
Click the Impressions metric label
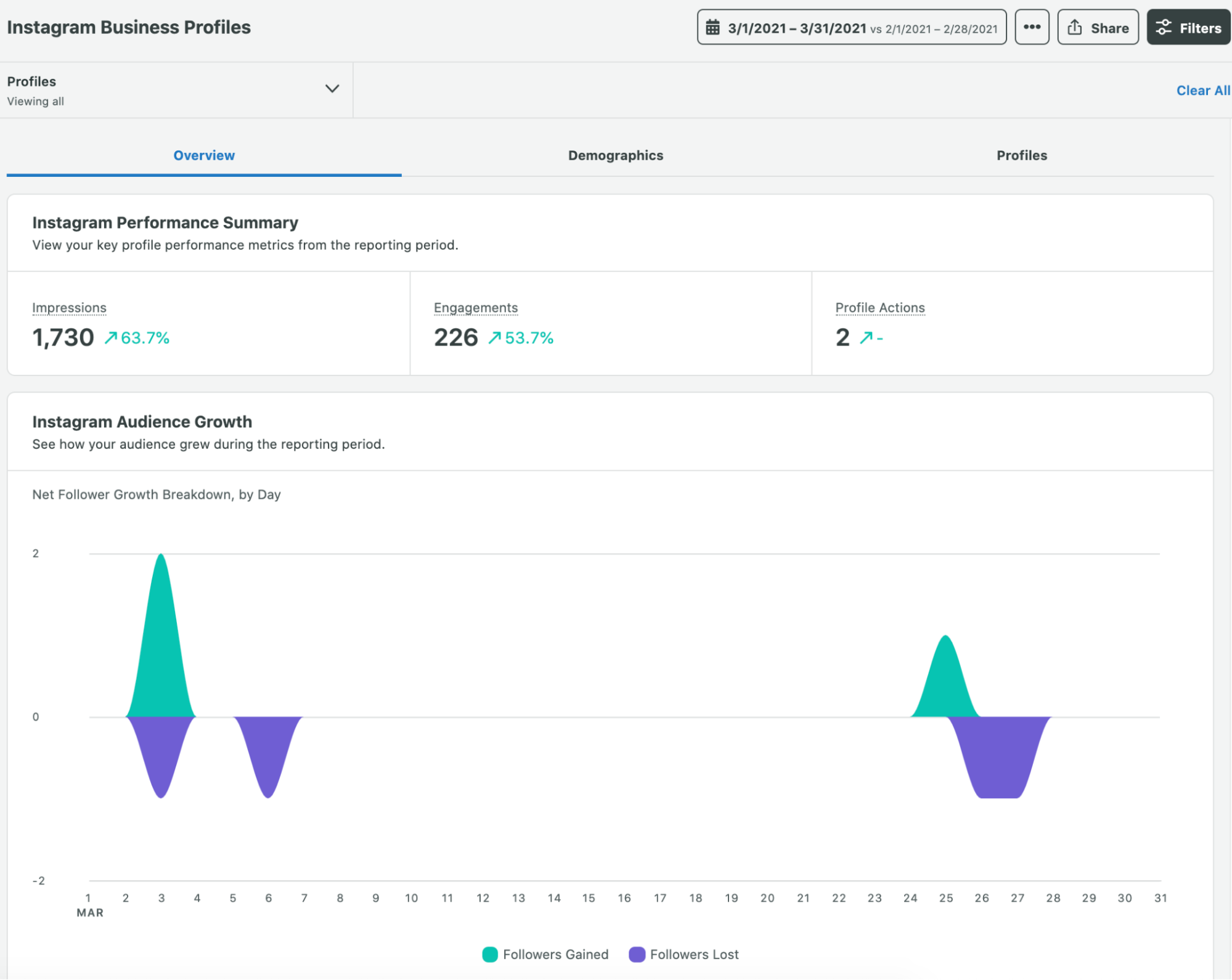(69, 308)
